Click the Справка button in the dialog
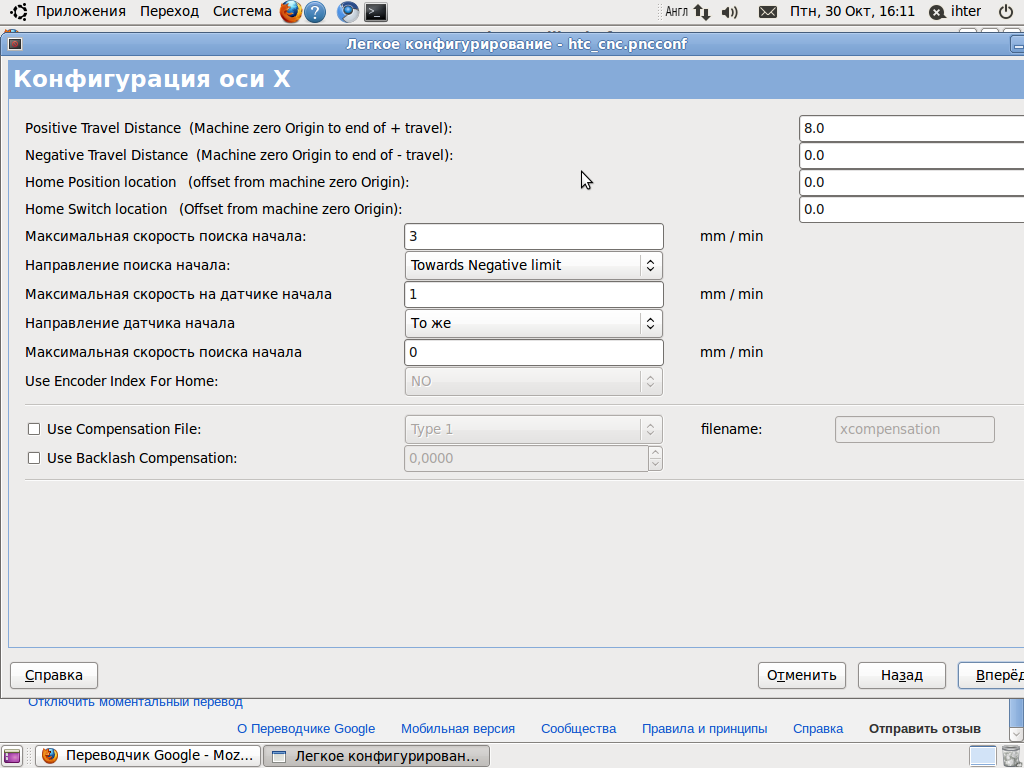The height and width of the screenshot is (768, 1024). [54, 675]
